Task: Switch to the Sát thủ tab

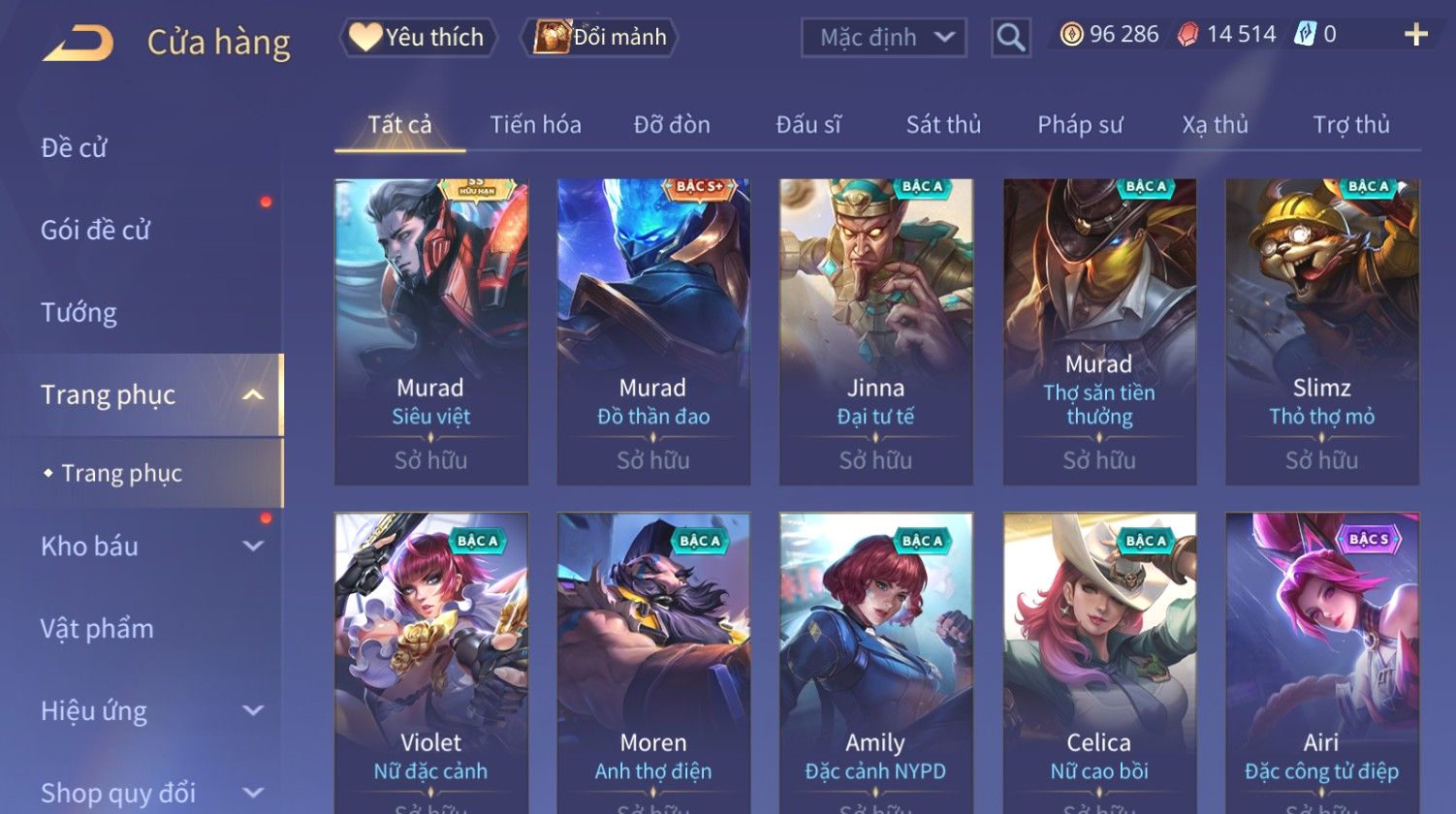Action: click(x=943, y=124)
